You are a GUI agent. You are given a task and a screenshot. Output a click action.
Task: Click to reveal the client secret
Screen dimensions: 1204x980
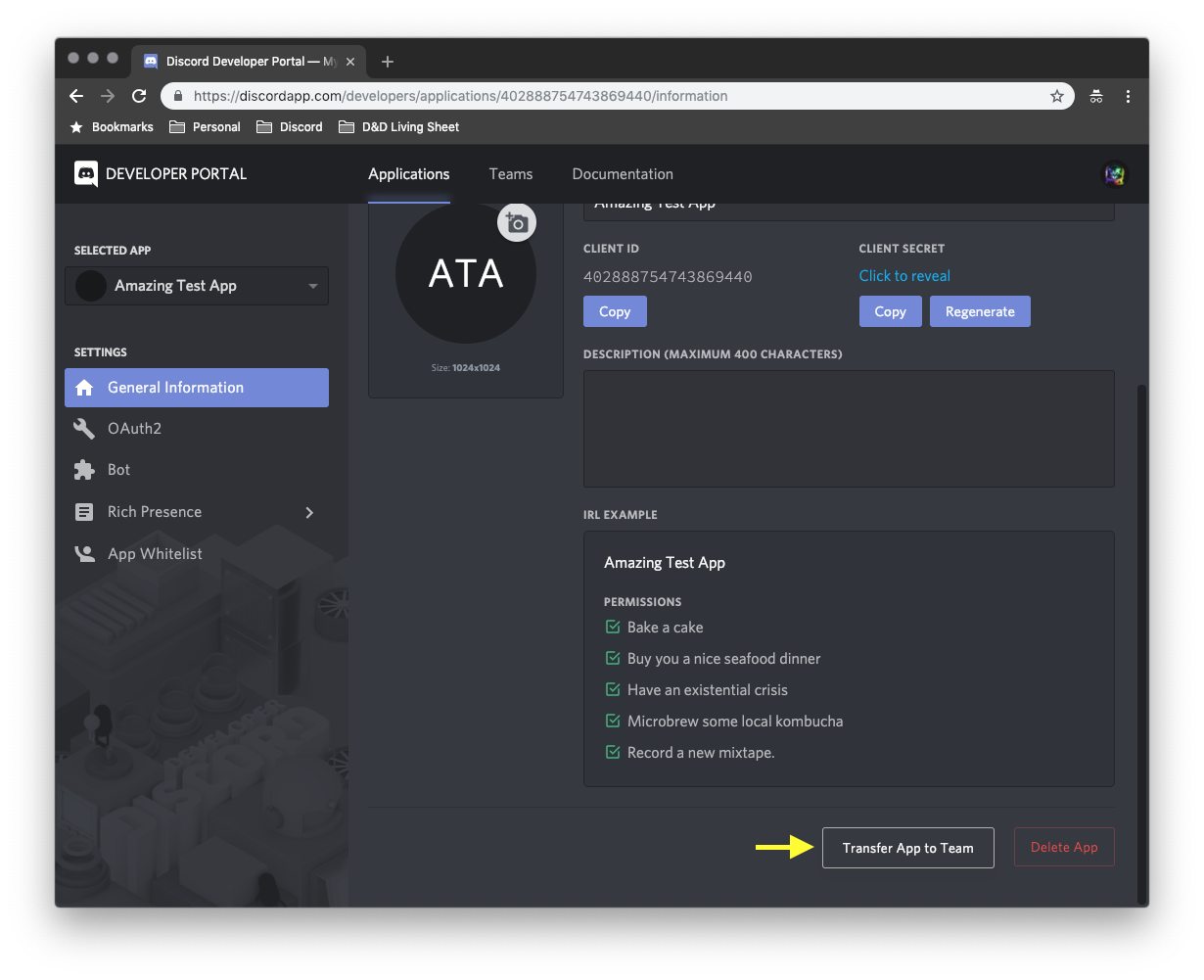point(904,276)
